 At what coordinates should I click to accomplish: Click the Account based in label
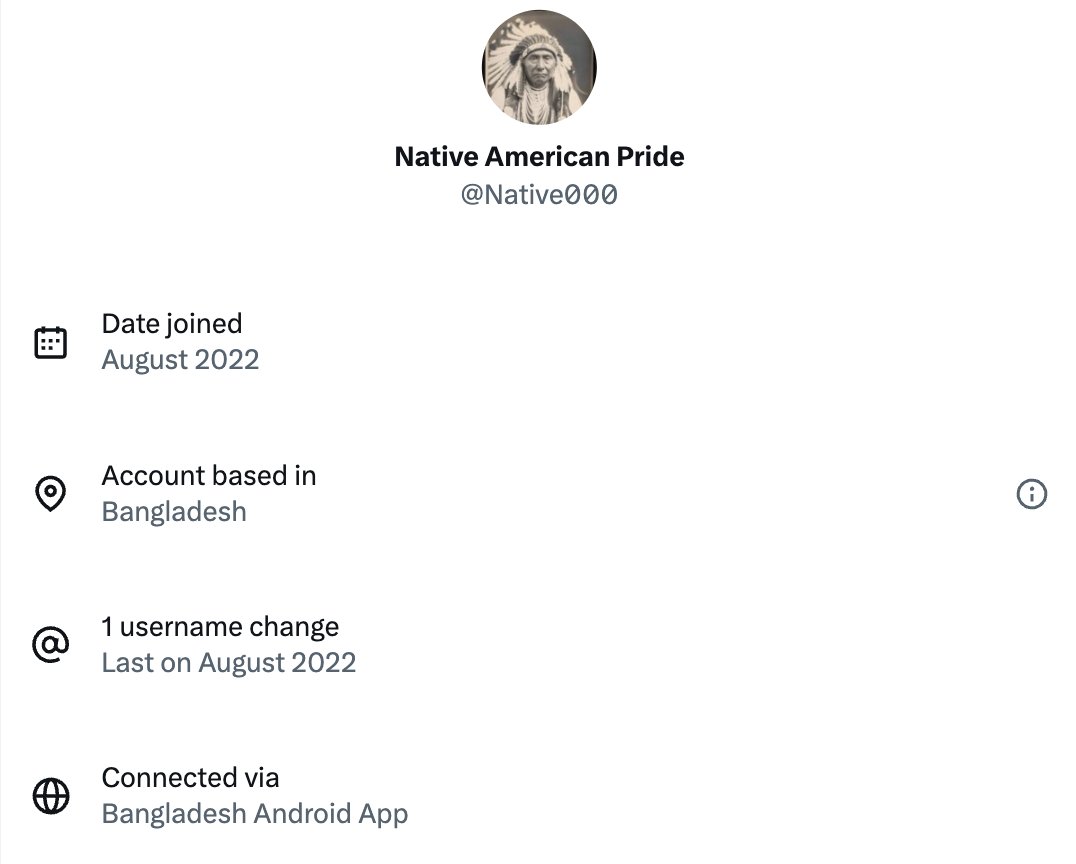coord(208,475)
